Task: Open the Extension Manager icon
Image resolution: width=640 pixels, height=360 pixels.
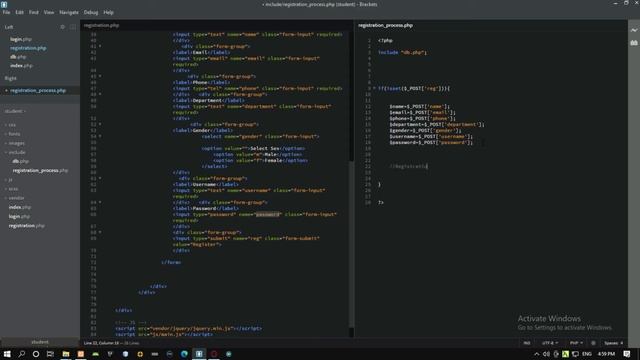Action: (x=633, y=42)
